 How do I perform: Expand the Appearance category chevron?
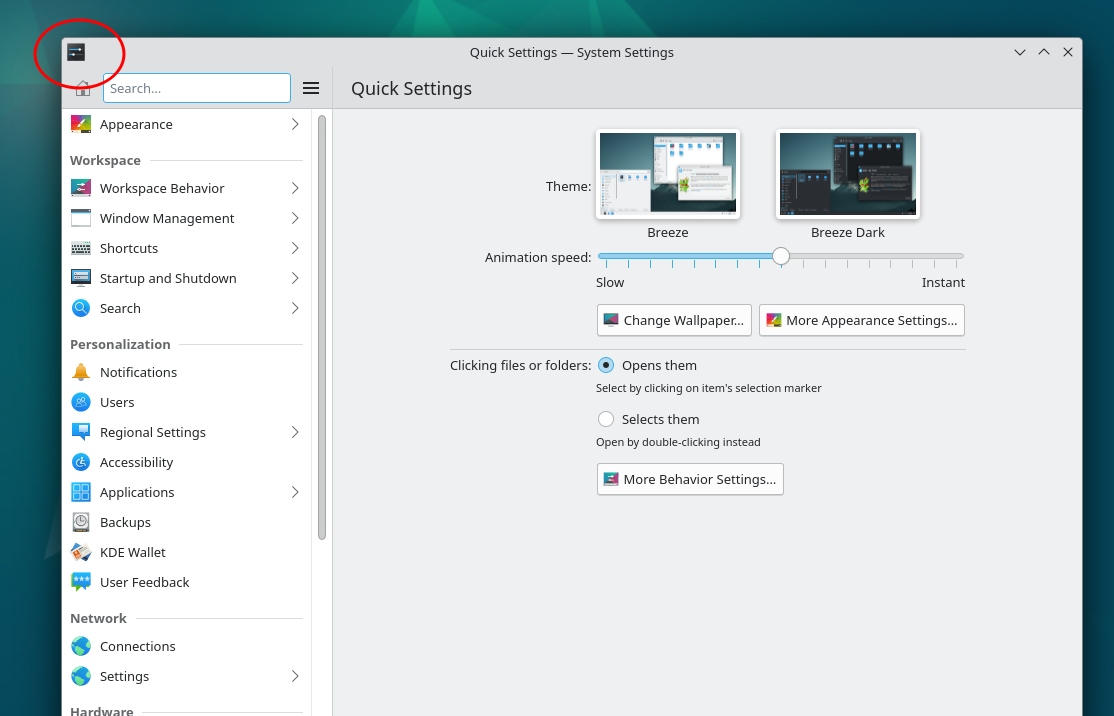click(295, 124)
